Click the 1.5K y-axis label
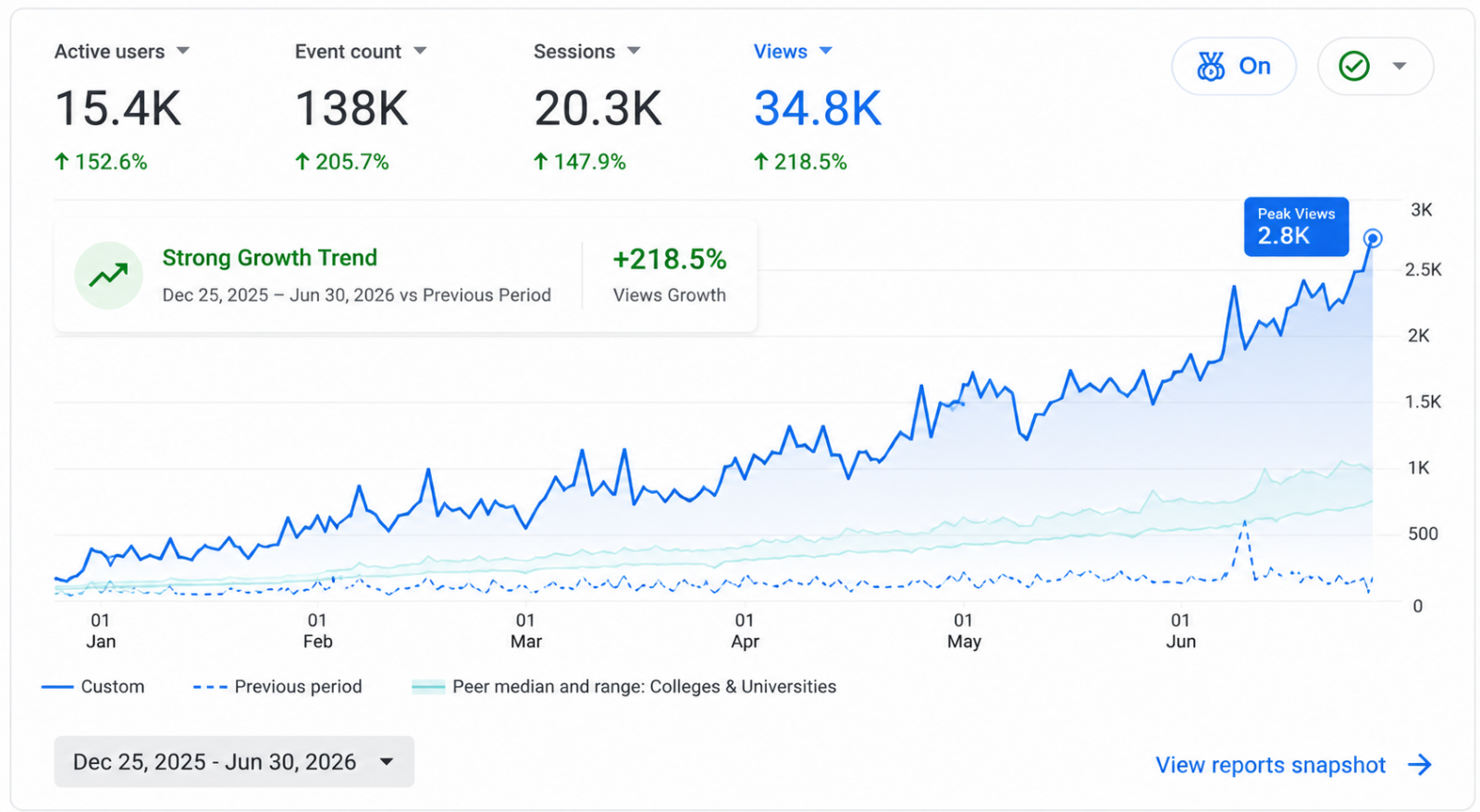This screenshot has height=812, width=1480. tap(1423, 402)
